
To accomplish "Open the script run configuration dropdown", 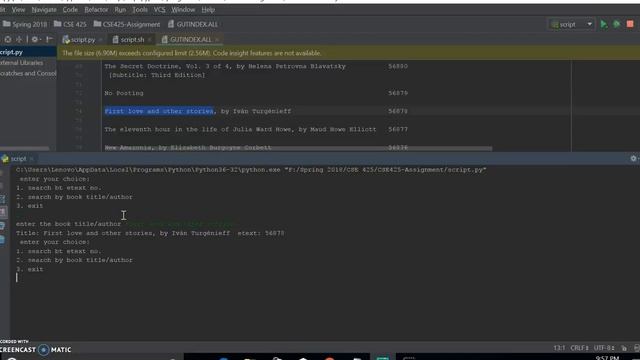I will (572, 24).
